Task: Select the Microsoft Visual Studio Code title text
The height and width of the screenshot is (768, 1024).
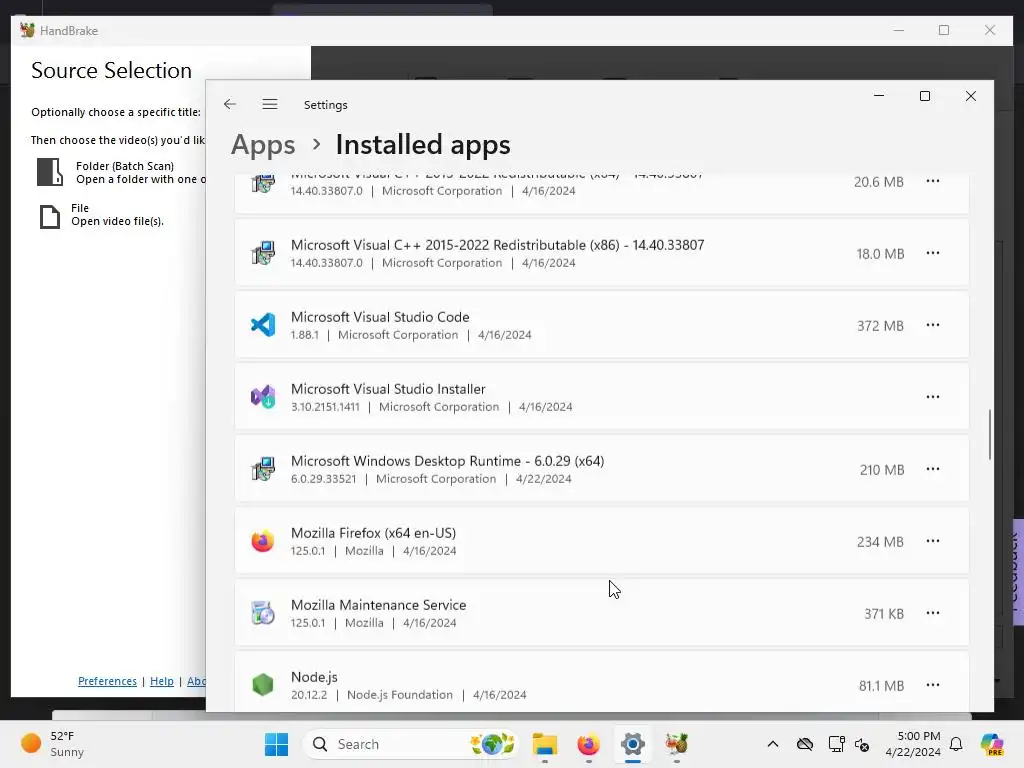Action: tap(380, 317)
